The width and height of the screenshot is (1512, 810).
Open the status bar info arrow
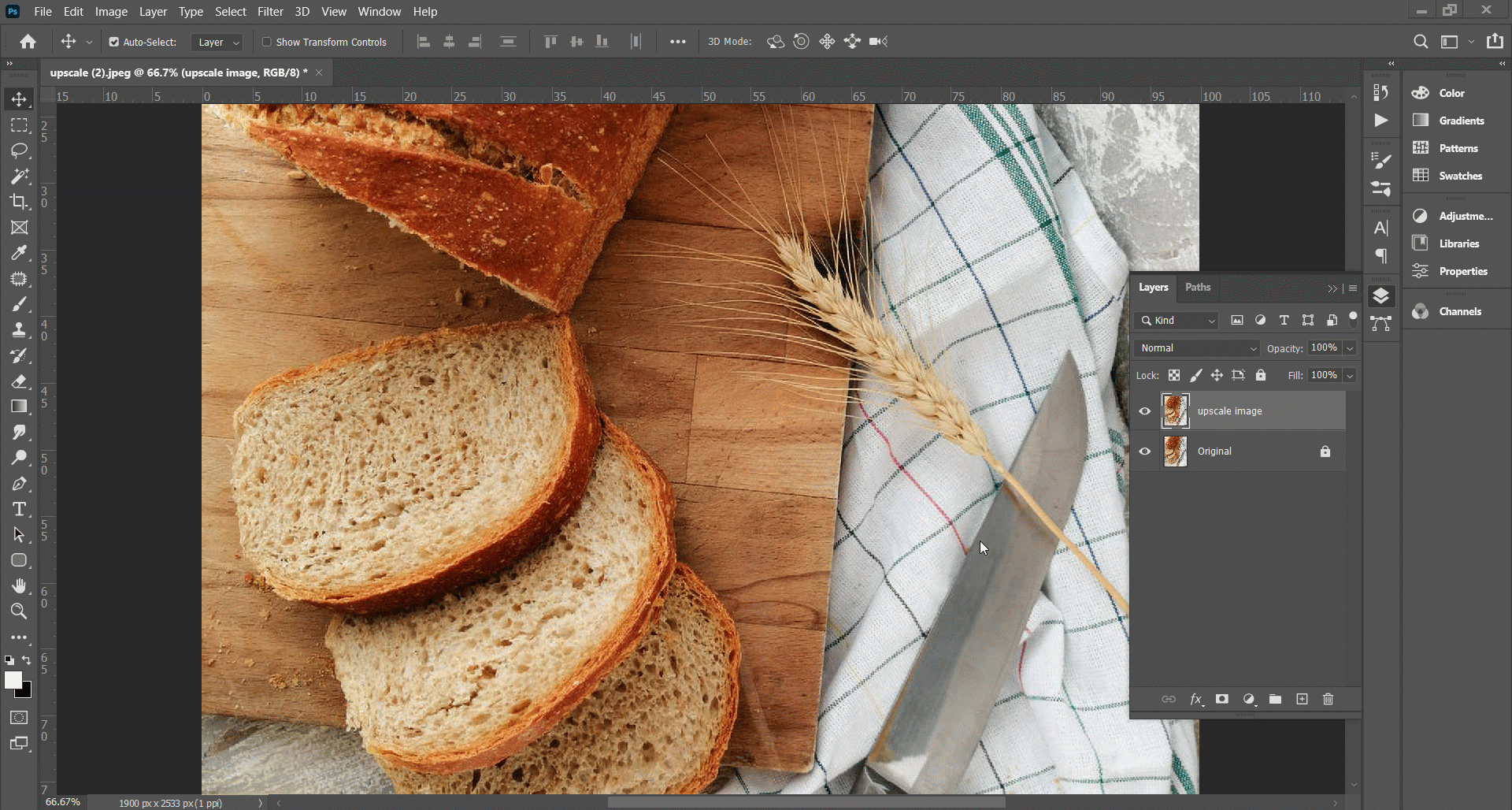click(260, 803)
